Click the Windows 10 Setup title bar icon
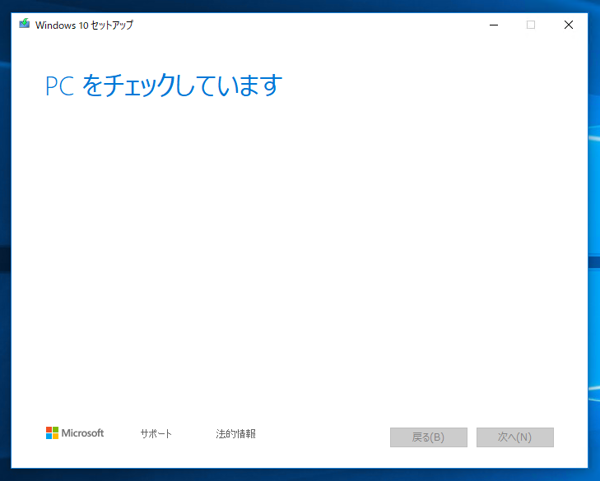 point(24,24)
